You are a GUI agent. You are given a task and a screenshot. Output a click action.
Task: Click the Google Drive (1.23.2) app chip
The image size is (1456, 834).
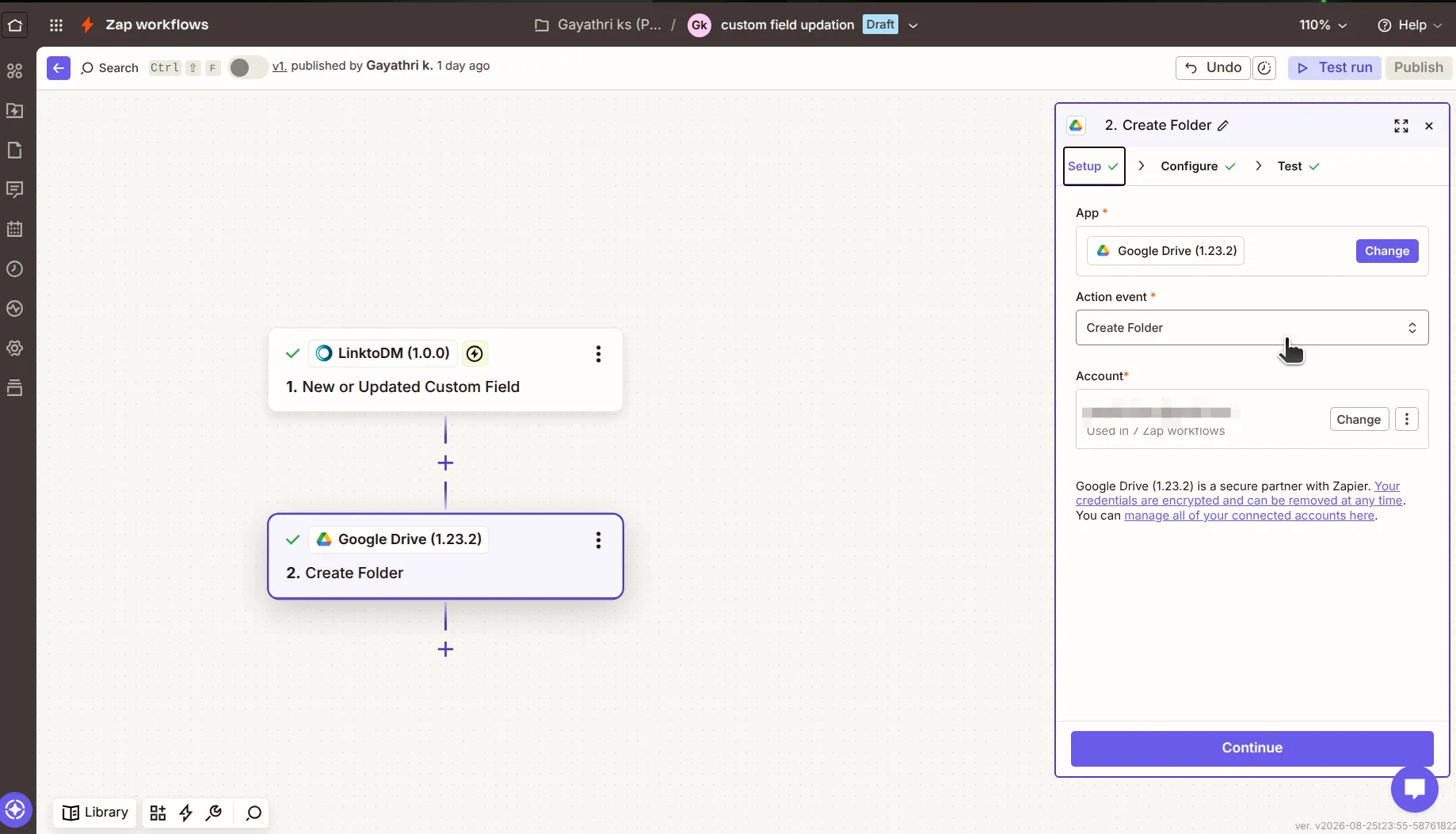1165,251
